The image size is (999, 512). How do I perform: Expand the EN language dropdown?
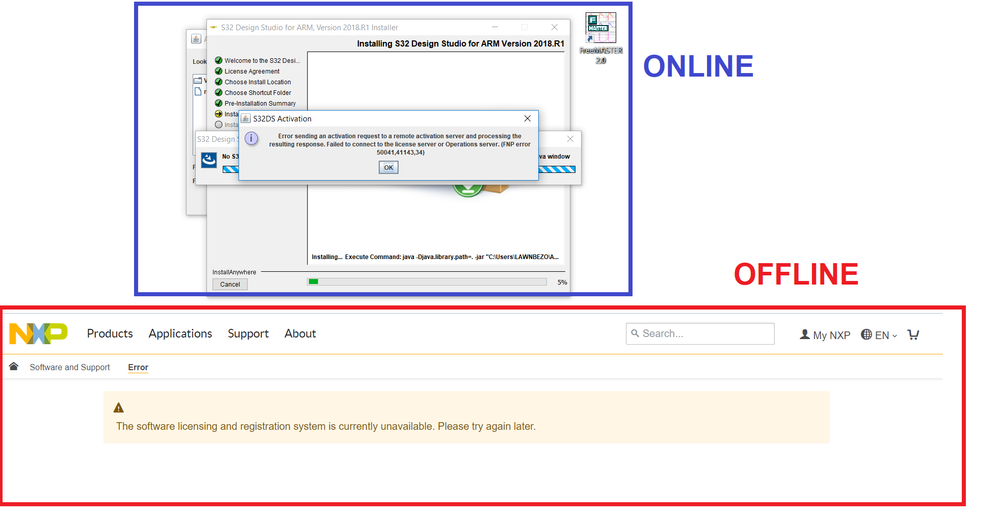coord(879,335)
